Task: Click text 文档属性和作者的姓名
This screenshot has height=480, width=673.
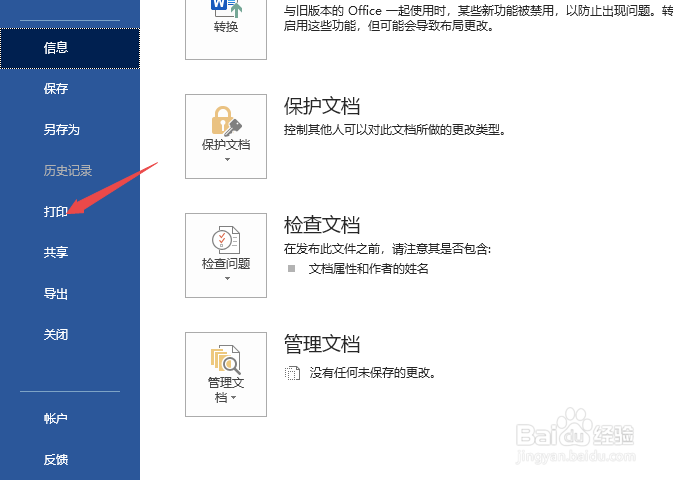Action: click(368, 269)
